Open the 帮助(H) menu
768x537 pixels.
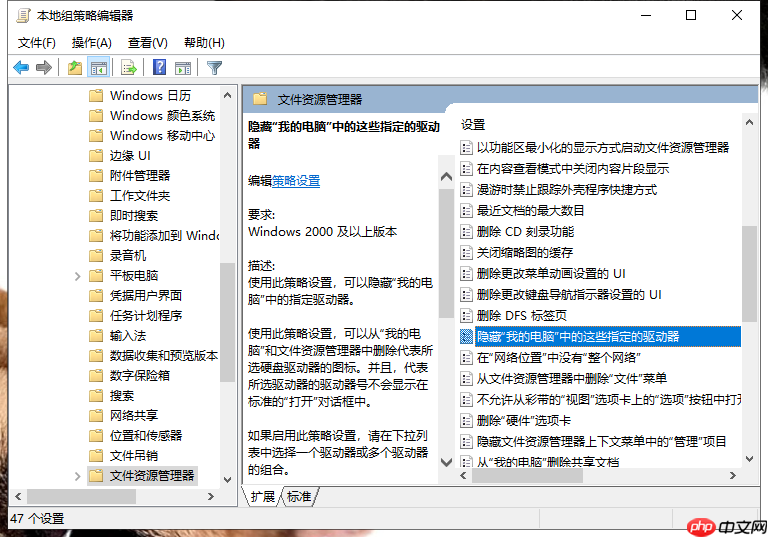click(204, 43)
